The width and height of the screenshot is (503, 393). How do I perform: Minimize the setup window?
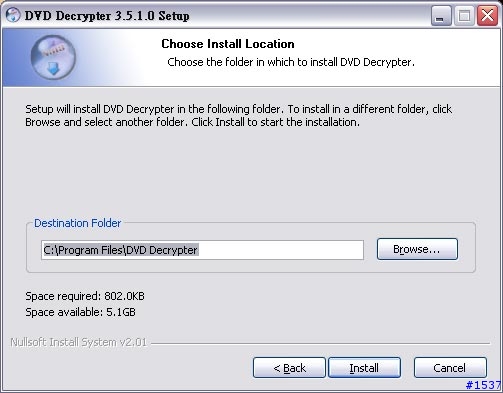click(x=441, y=16)
